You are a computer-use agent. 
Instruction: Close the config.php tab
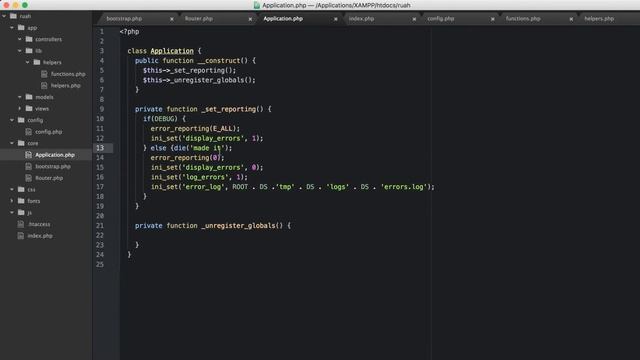click(x=493, y=19)
